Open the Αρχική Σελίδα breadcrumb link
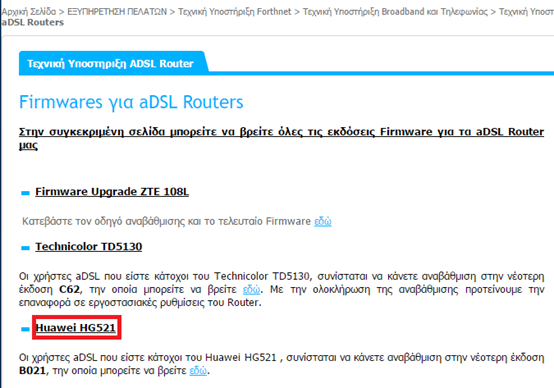The height and width of the screenshot is (388, 554). tap(29, 12)
